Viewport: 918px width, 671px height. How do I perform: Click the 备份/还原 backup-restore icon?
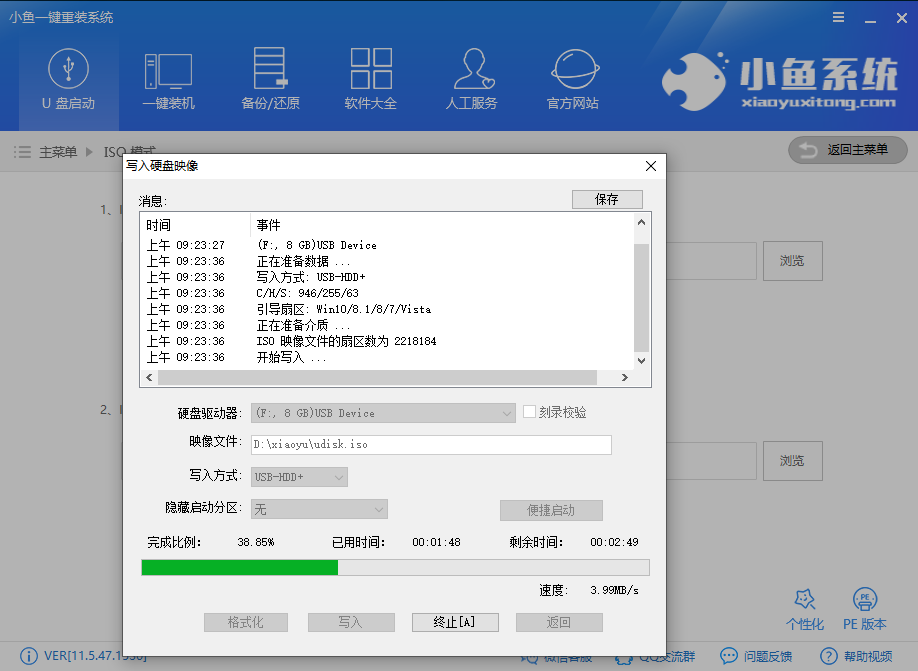pos(269,78)
